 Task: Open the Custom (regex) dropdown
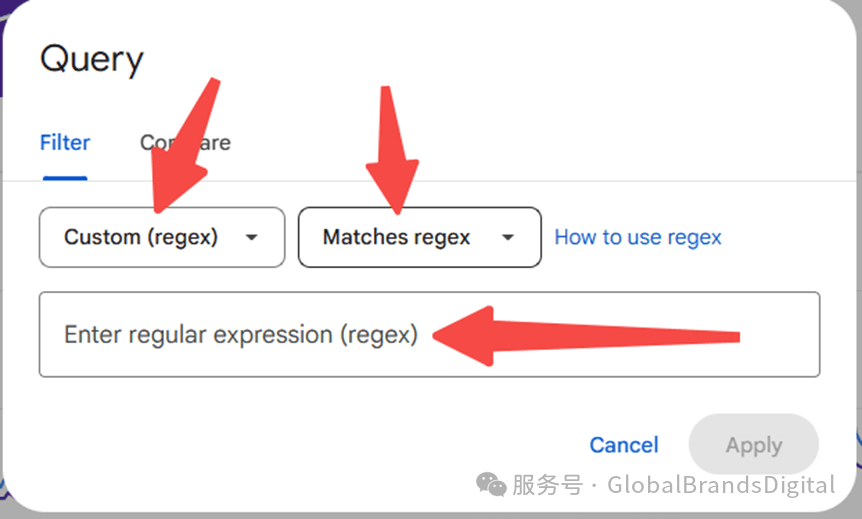pyautogui.click(x=162, y=238)
